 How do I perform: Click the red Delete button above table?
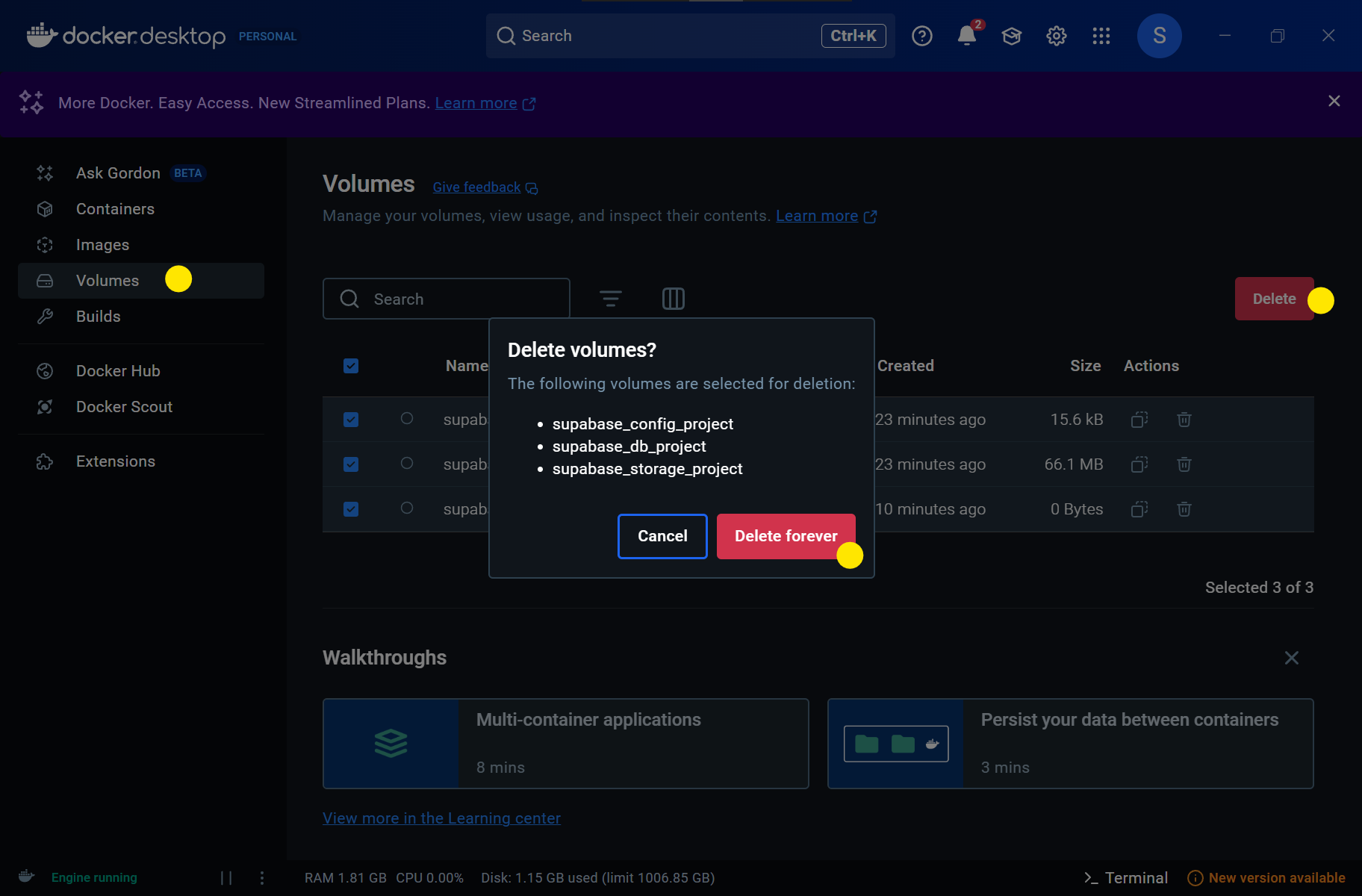(1275, 299)
